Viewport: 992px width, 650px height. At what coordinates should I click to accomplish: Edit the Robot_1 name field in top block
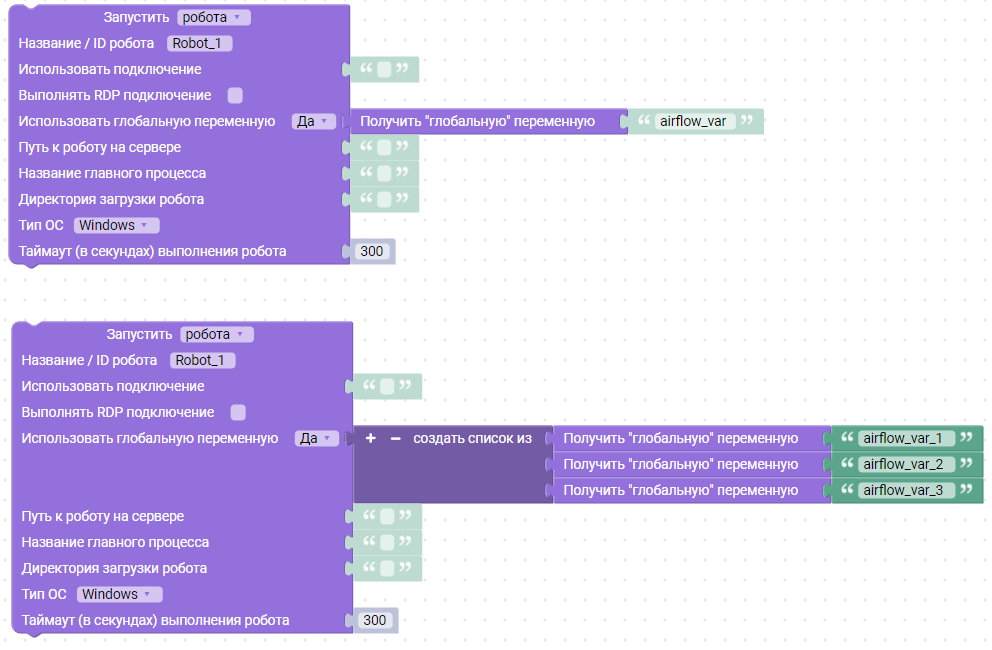(x=200, y=43)
